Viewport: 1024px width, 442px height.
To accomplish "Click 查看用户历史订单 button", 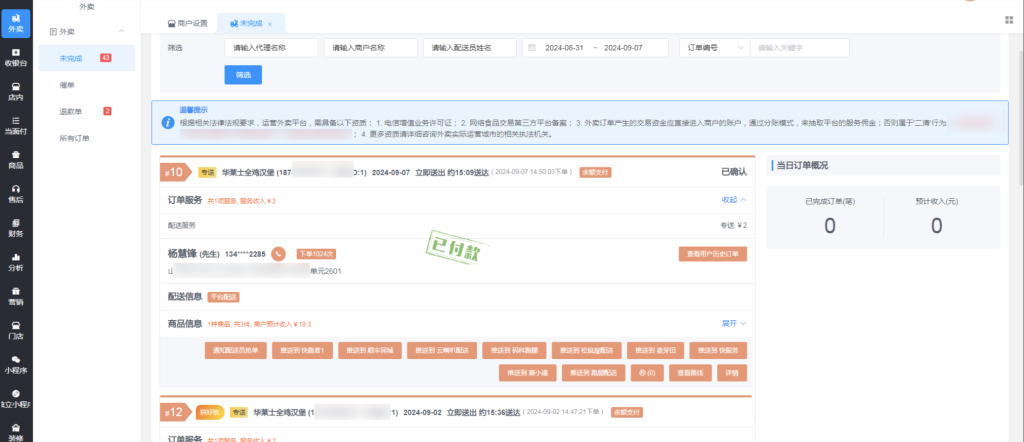I will point(711,254).
